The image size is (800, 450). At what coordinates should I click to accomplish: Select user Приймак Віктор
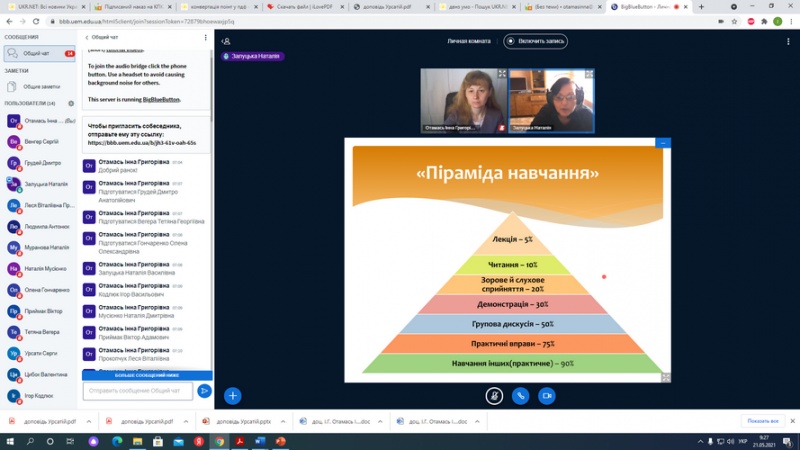[39, 311]
